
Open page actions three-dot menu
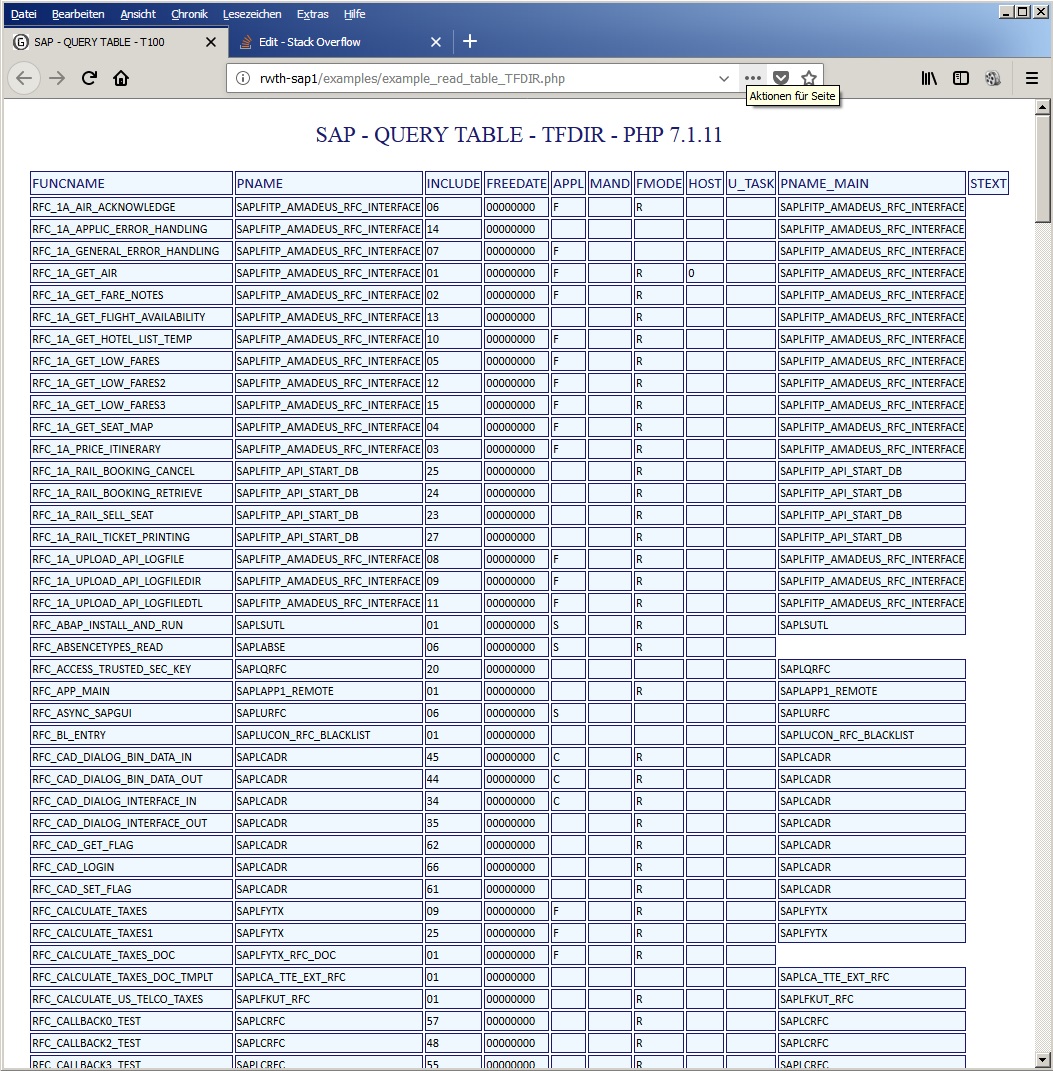coord(753,78)
